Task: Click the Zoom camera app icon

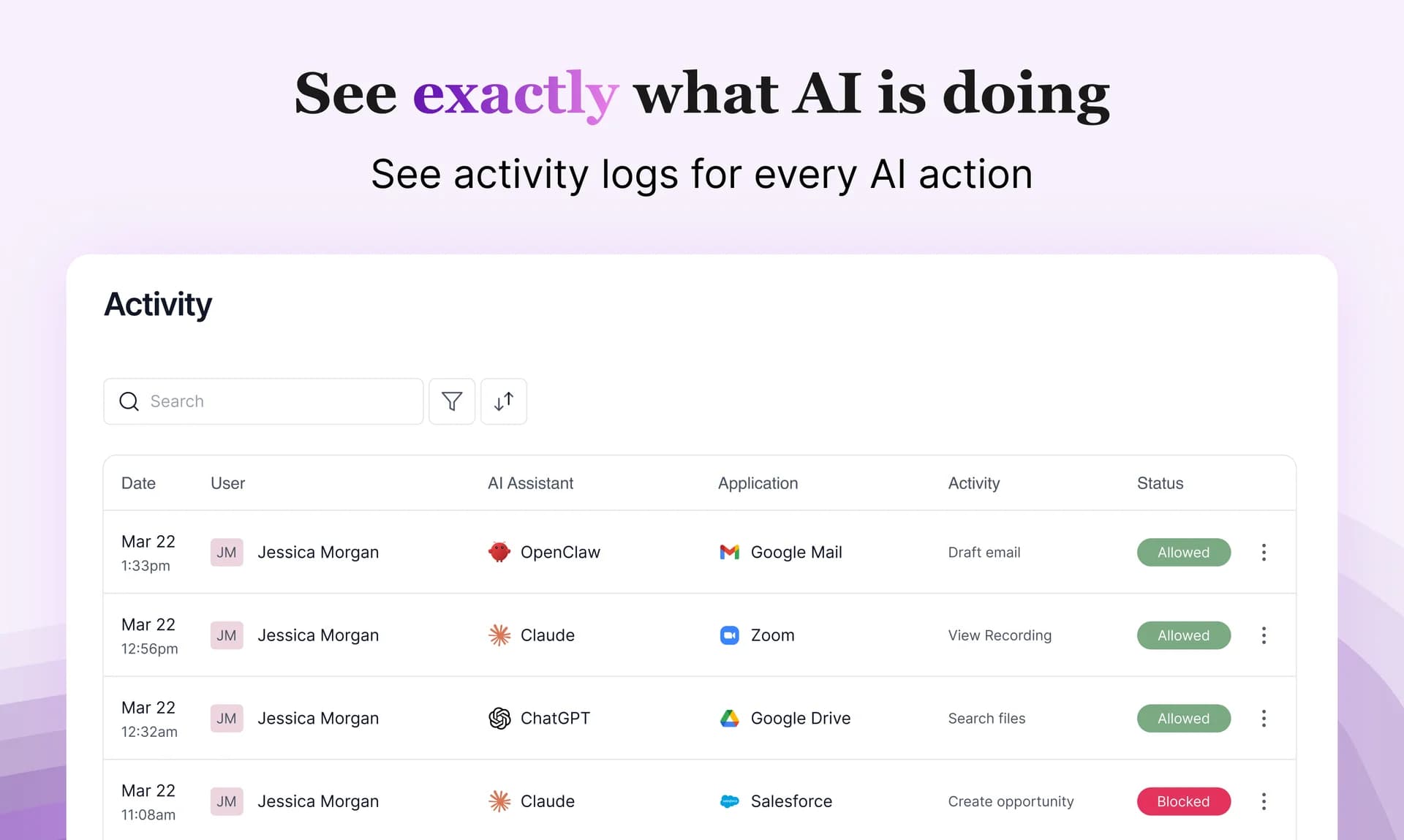Action: tap(730, 635)
